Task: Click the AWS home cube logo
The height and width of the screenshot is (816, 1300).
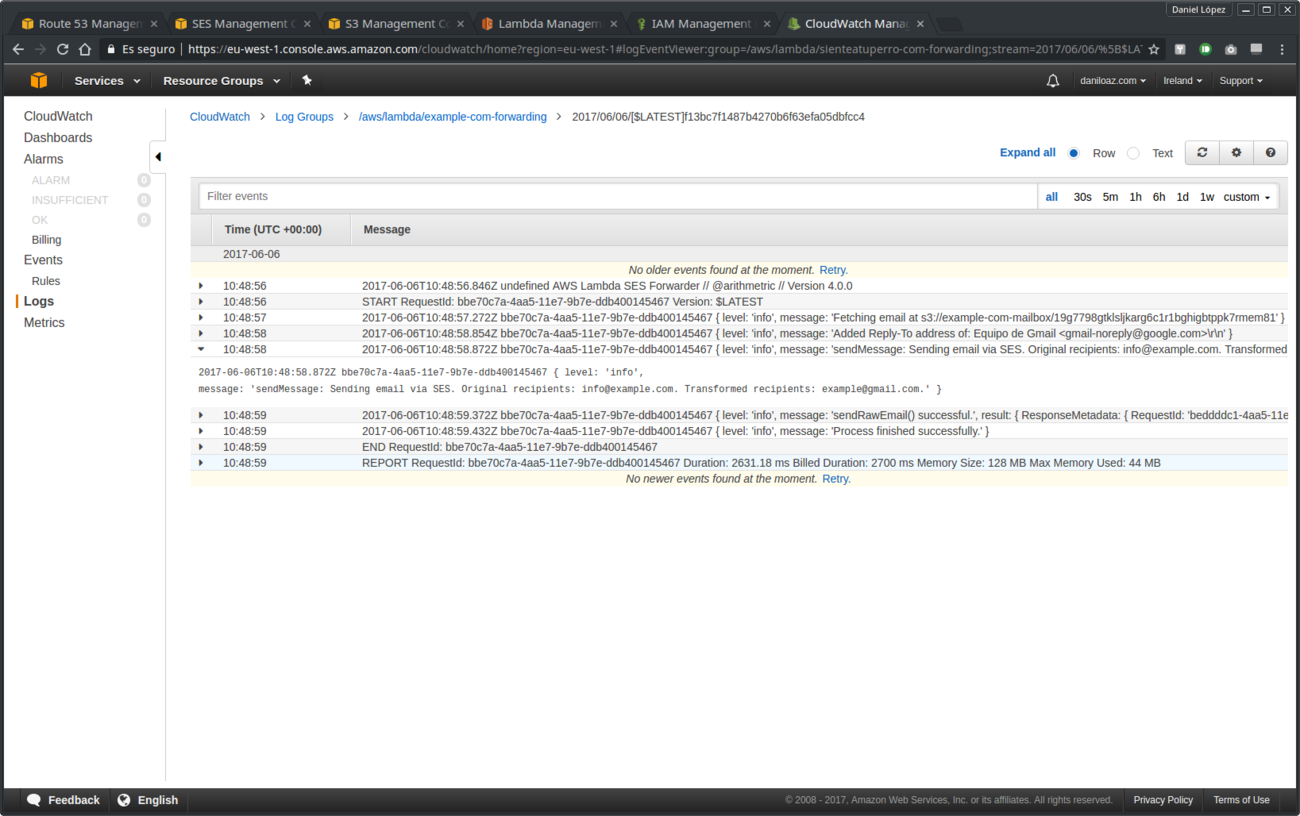Action: click(x=39, y=80)
